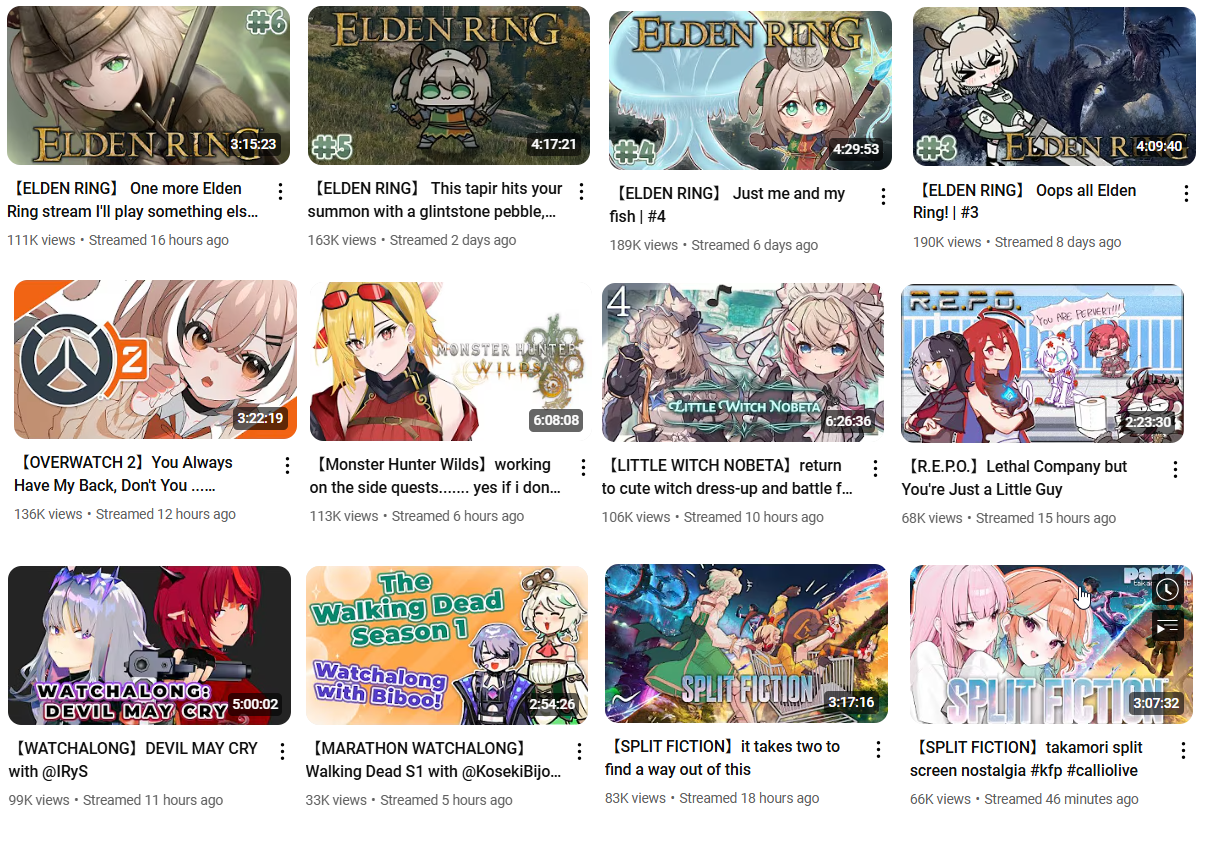1205x845 pixels.
Task: Open three-dot menu for Elden Ring #3 video
Action: 1186,193
